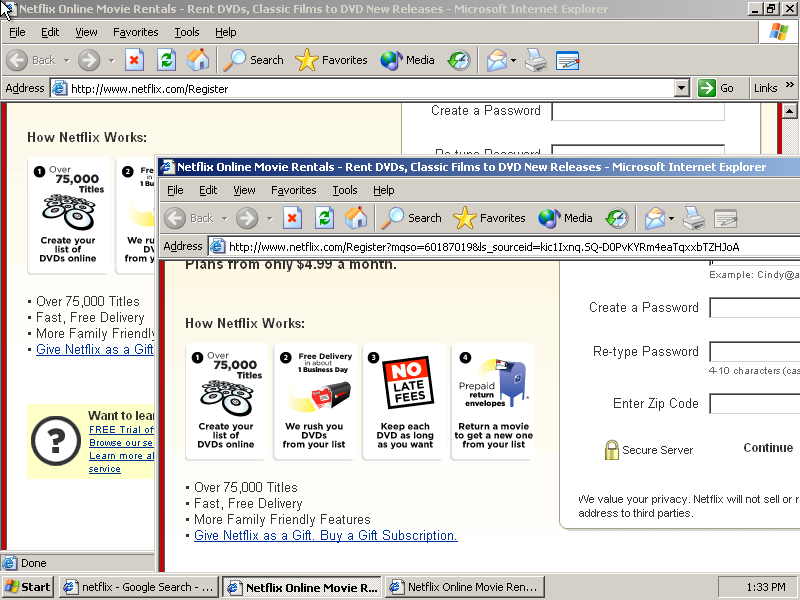The image size is (800, 600).
Task: Click clock showing 1:33 PM
Action: coord(765,587)
